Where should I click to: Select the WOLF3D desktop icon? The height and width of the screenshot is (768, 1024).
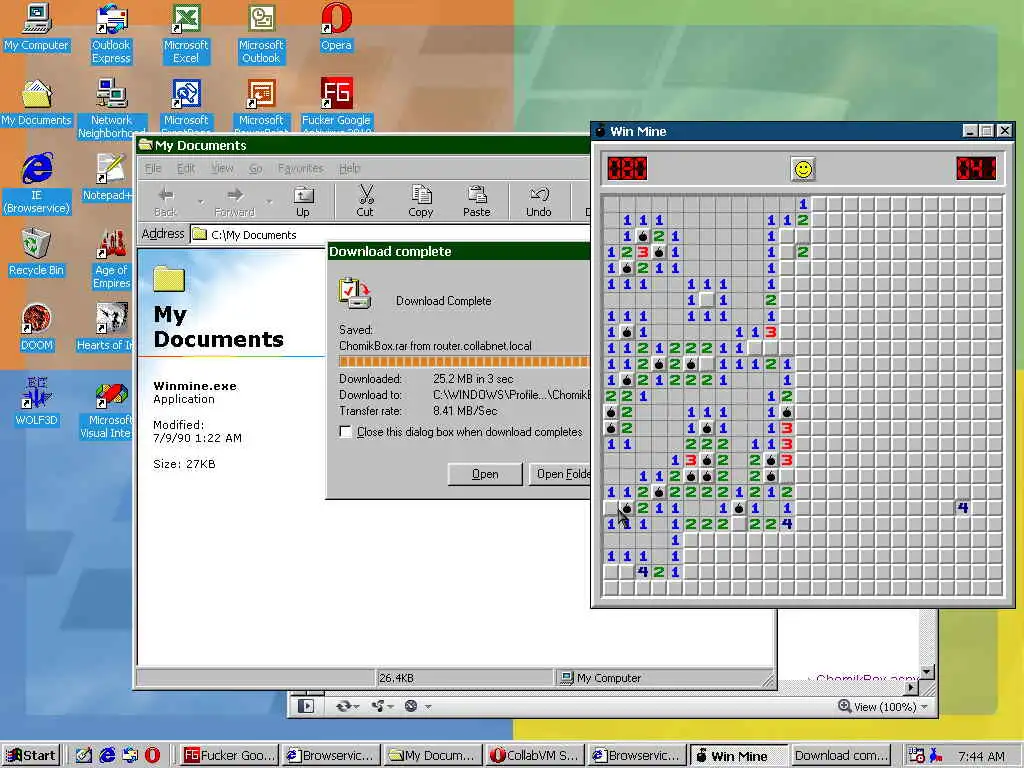pos(36,402)
